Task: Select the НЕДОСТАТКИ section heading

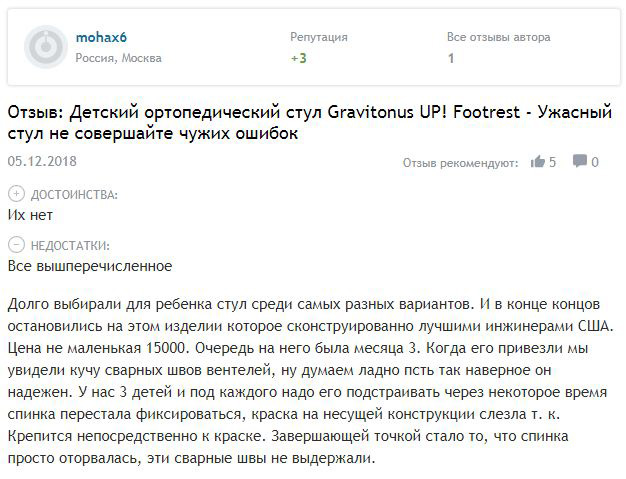Action: pos(70,245)
